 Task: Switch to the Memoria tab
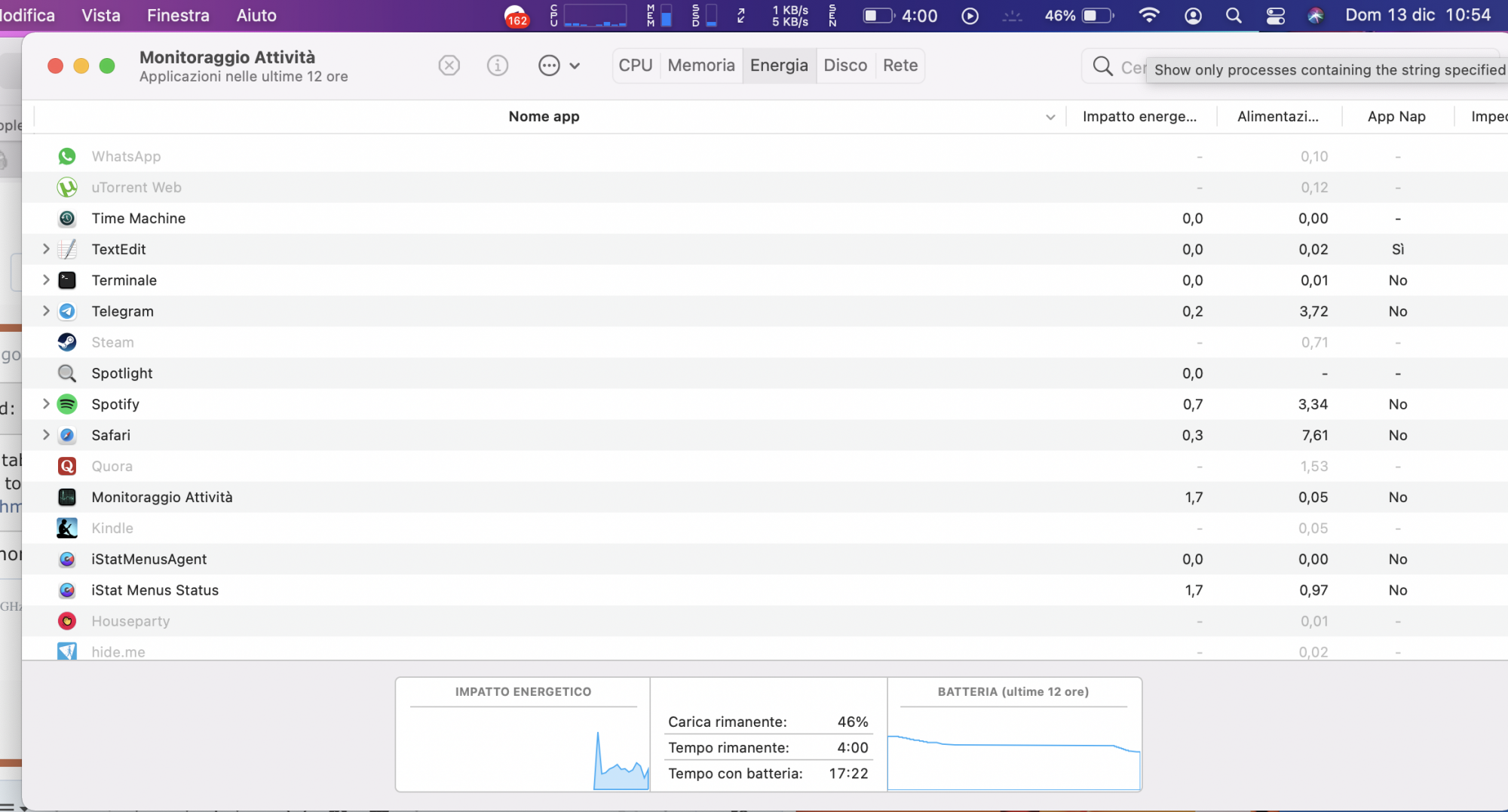(701, 66)
